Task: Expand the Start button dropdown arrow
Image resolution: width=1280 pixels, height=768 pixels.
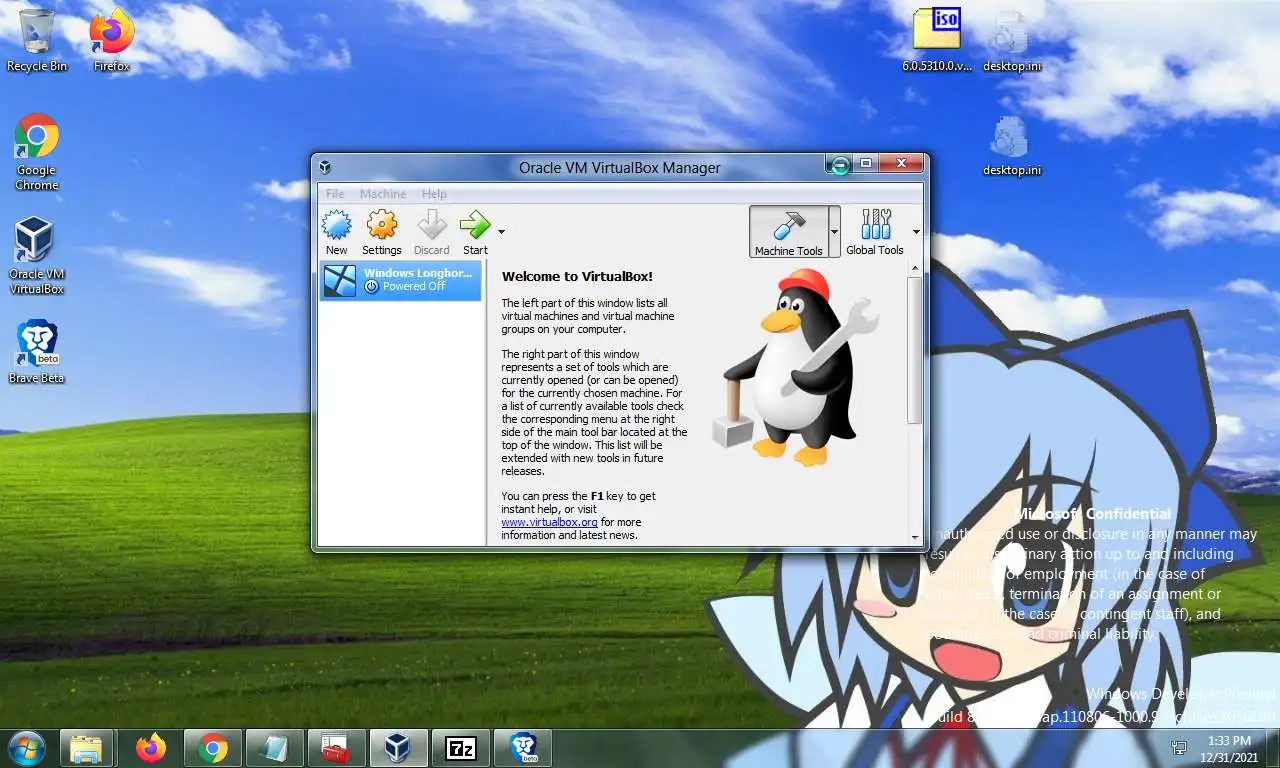Action: pyautogui.click(x=501, y=232)
